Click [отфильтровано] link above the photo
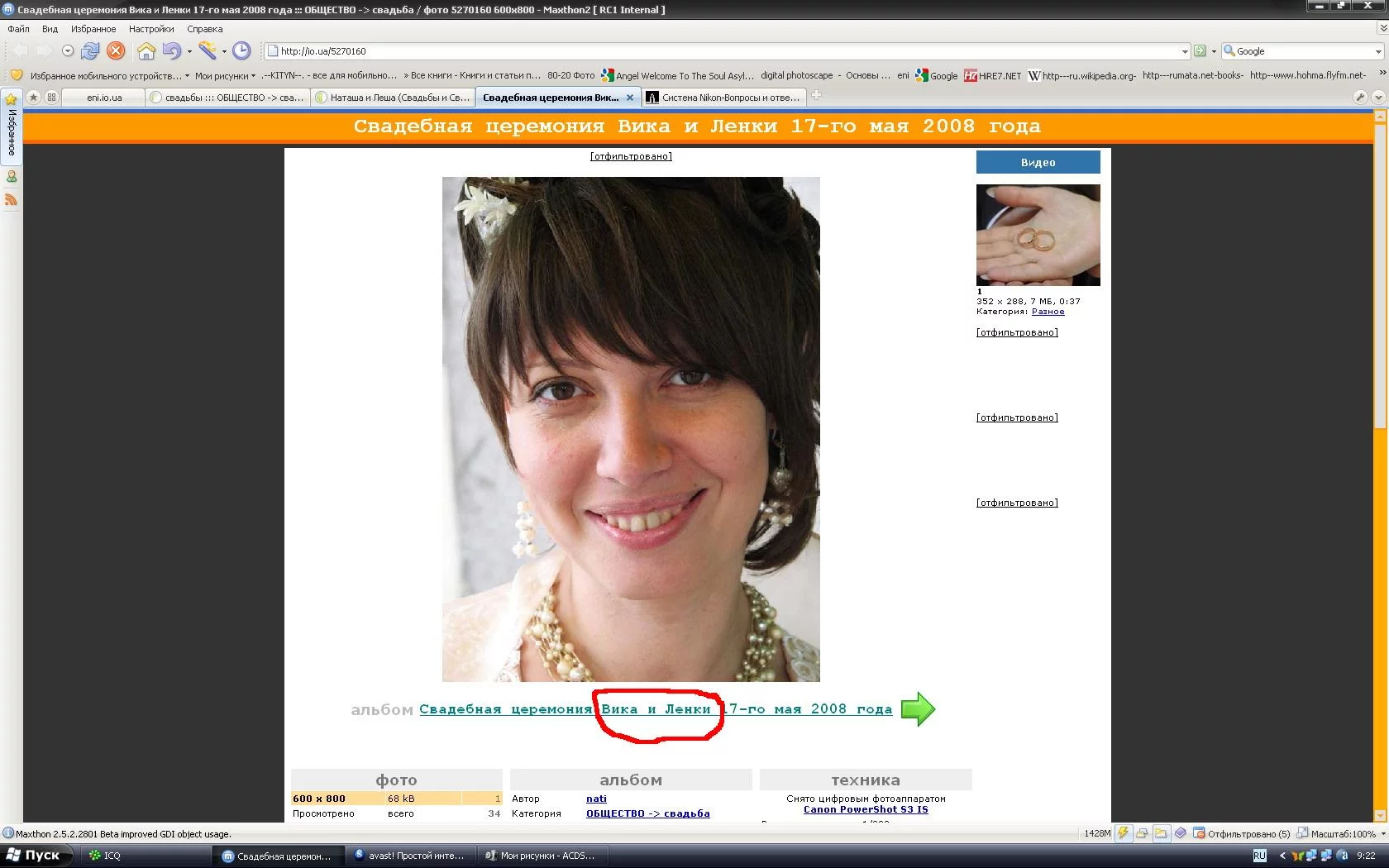Viewport: 1389px width, 868px height. pos(631,156)
